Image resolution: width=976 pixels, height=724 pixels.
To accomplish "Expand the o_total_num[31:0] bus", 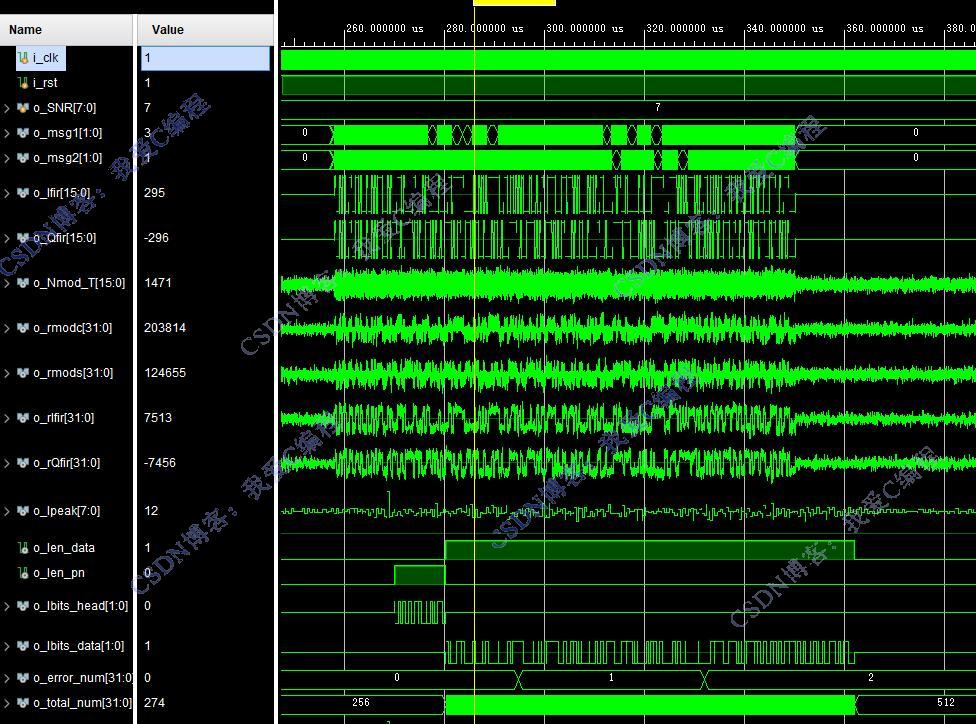I will point(7,702).
